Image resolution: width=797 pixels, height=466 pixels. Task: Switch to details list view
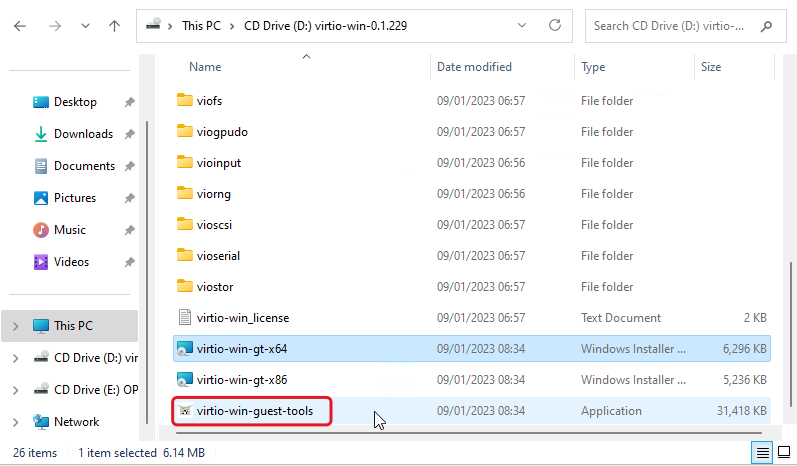pos(762,453)
